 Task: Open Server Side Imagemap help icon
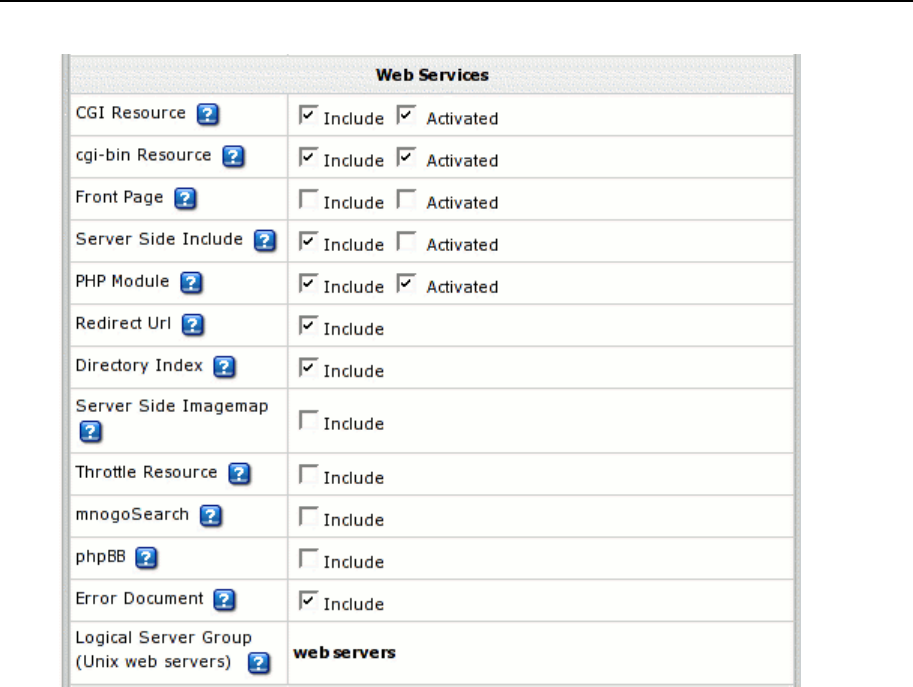tap(90, 432)
